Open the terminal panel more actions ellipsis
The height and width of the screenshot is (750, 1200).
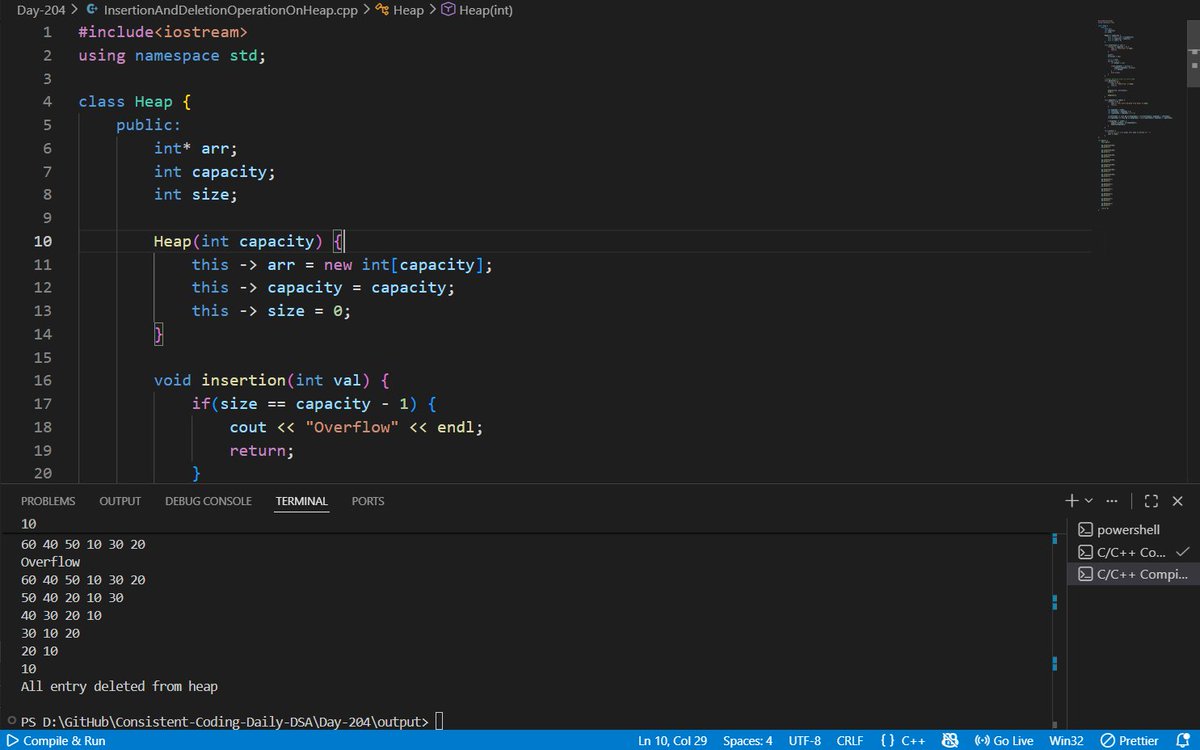click(1111, 500)
